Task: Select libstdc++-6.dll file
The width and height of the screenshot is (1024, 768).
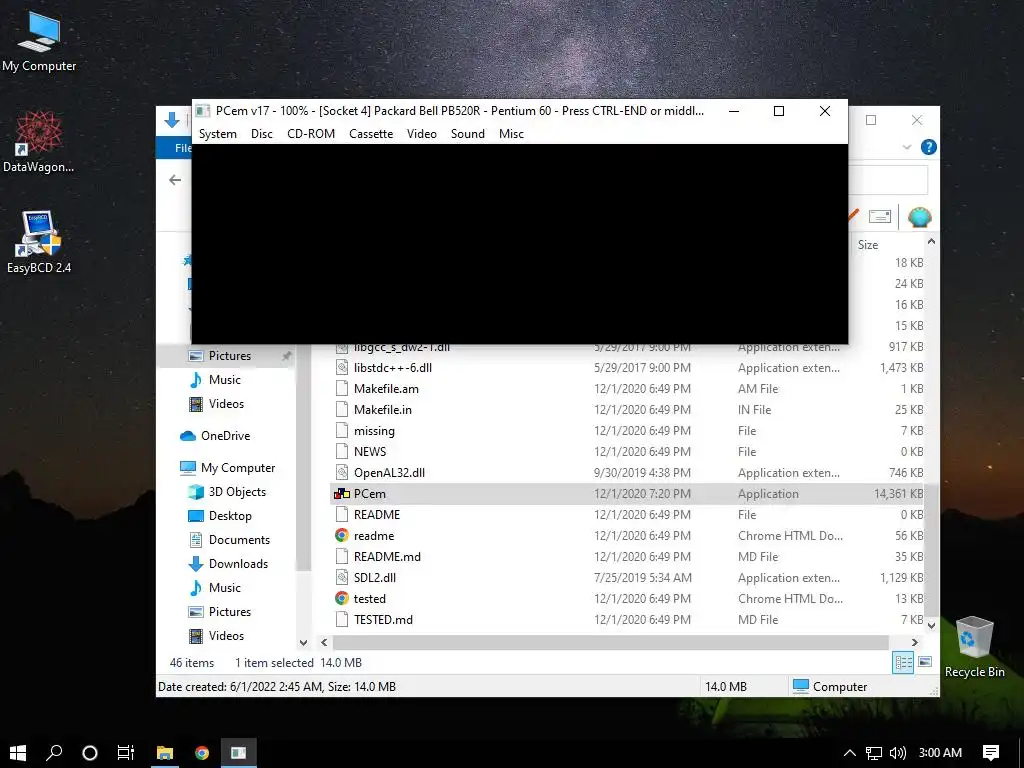Action: click(x=392, y=368)
